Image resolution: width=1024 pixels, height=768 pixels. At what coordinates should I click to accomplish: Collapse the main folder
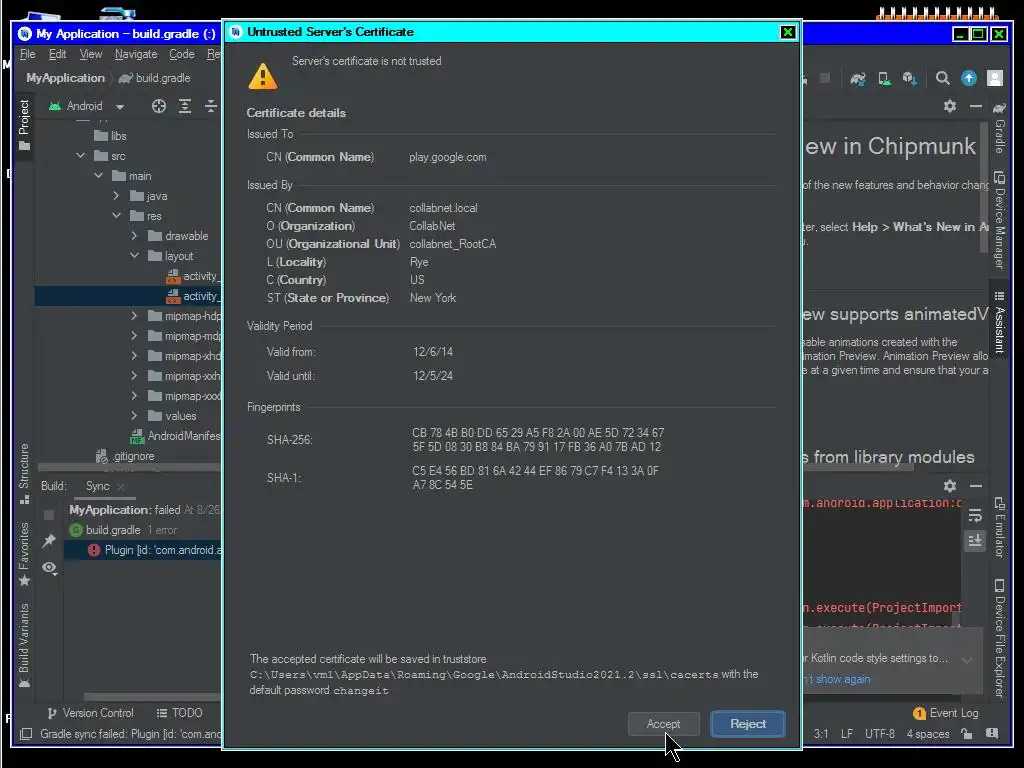tap(99, 176)
